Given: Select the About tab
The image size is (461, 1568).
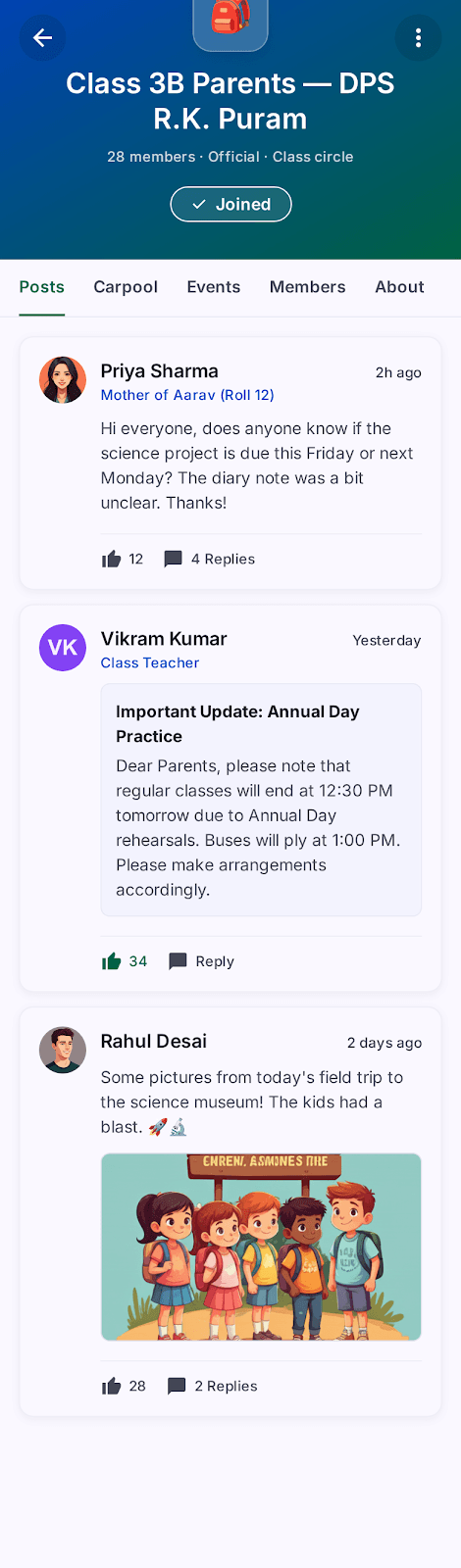Looking at the screenshot, I should tap(399, 287).
